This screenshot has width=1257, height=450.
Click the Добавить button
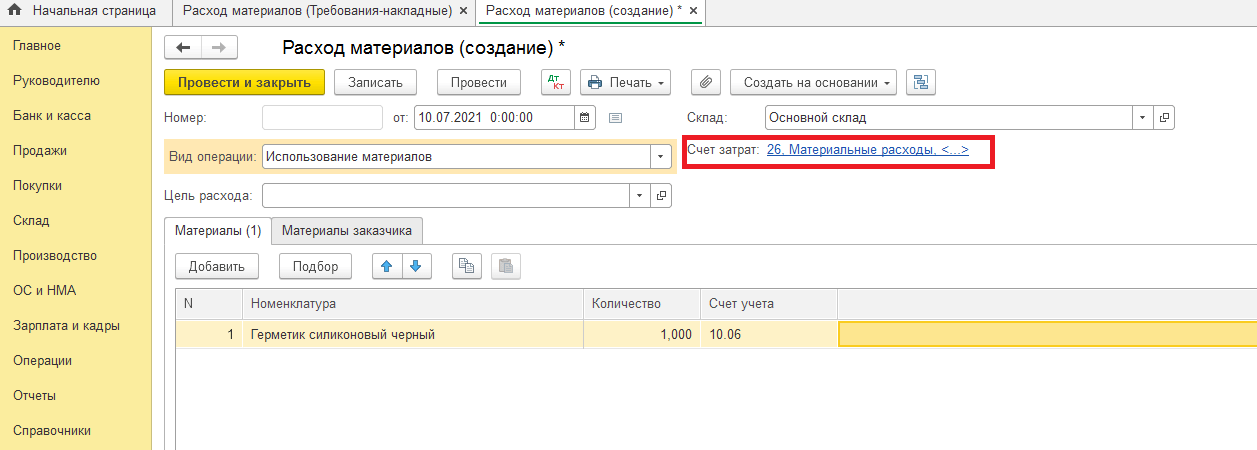tap(217, 266)
